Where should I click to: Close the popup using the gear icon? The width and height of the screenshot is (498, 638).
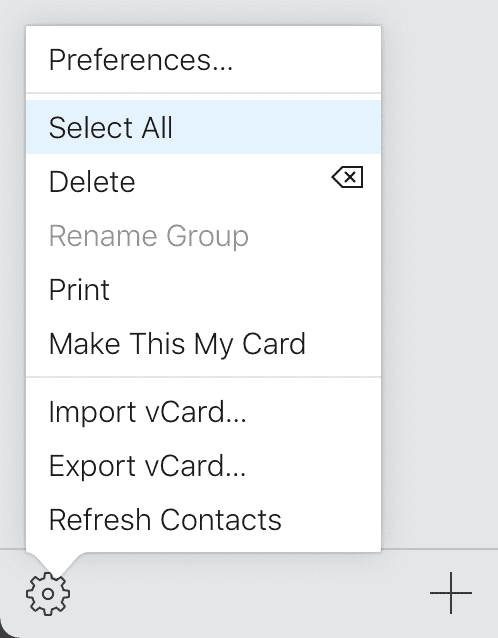[48, 594]
